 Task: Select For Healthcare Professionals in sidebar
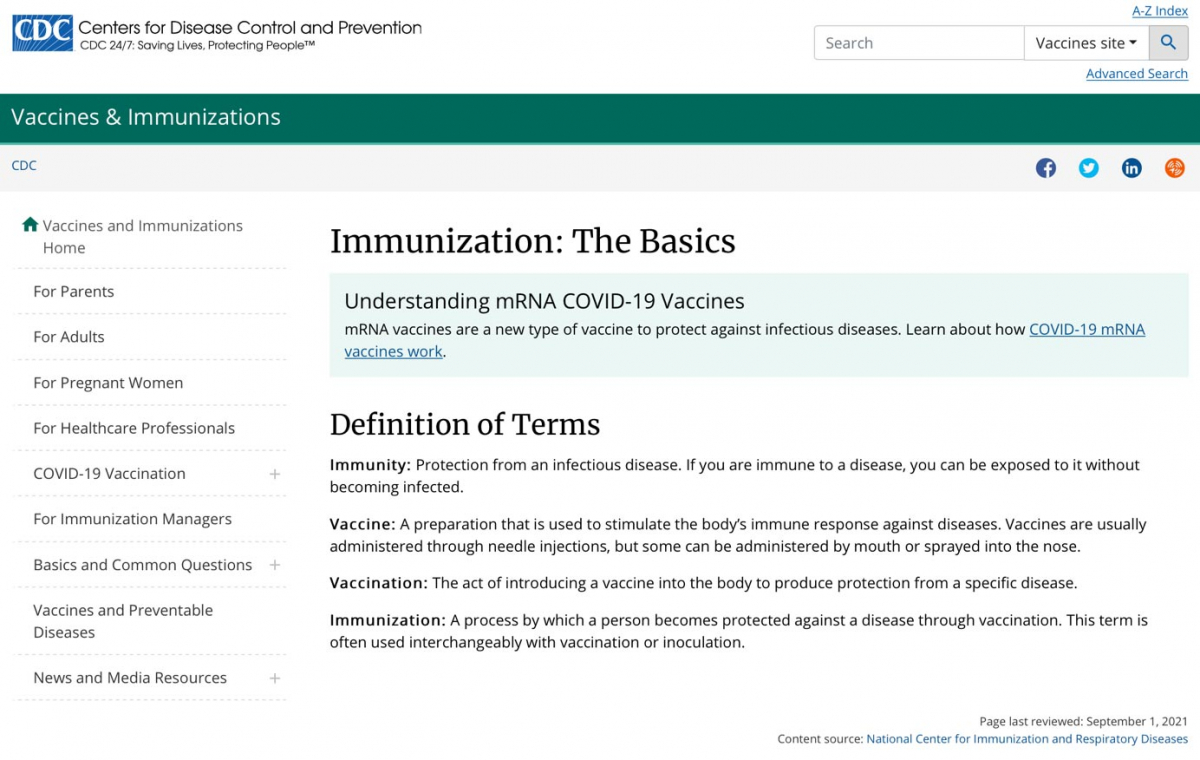click(x=134, y=428)
